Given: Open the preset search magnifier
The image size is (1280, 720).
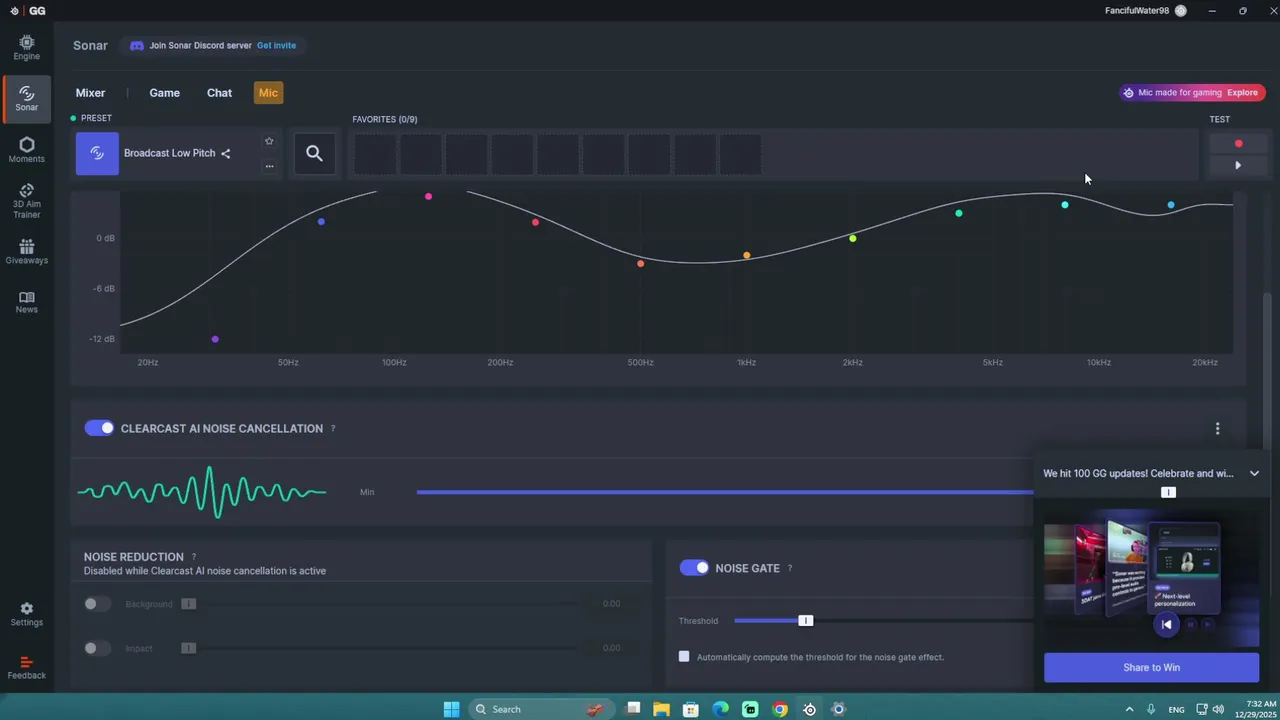Looking at the screenshot, I should pos(314,153).
